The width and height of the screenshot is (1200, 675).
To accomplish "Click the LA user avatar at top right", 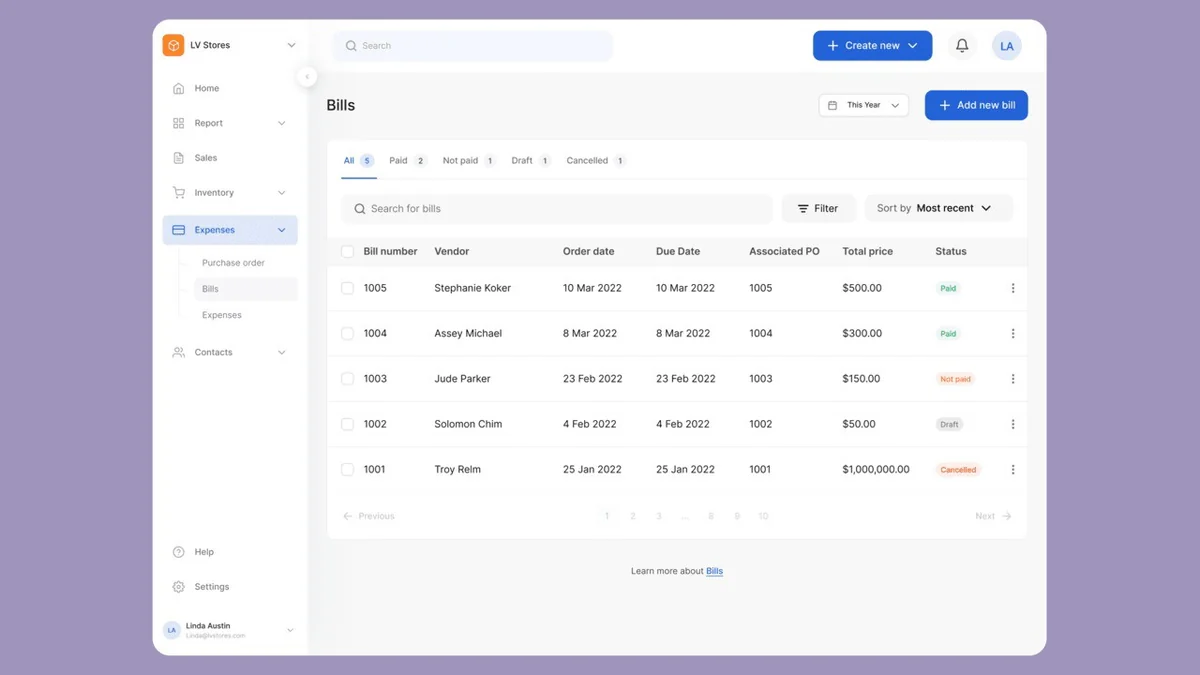I will [x=1007, y=46].
